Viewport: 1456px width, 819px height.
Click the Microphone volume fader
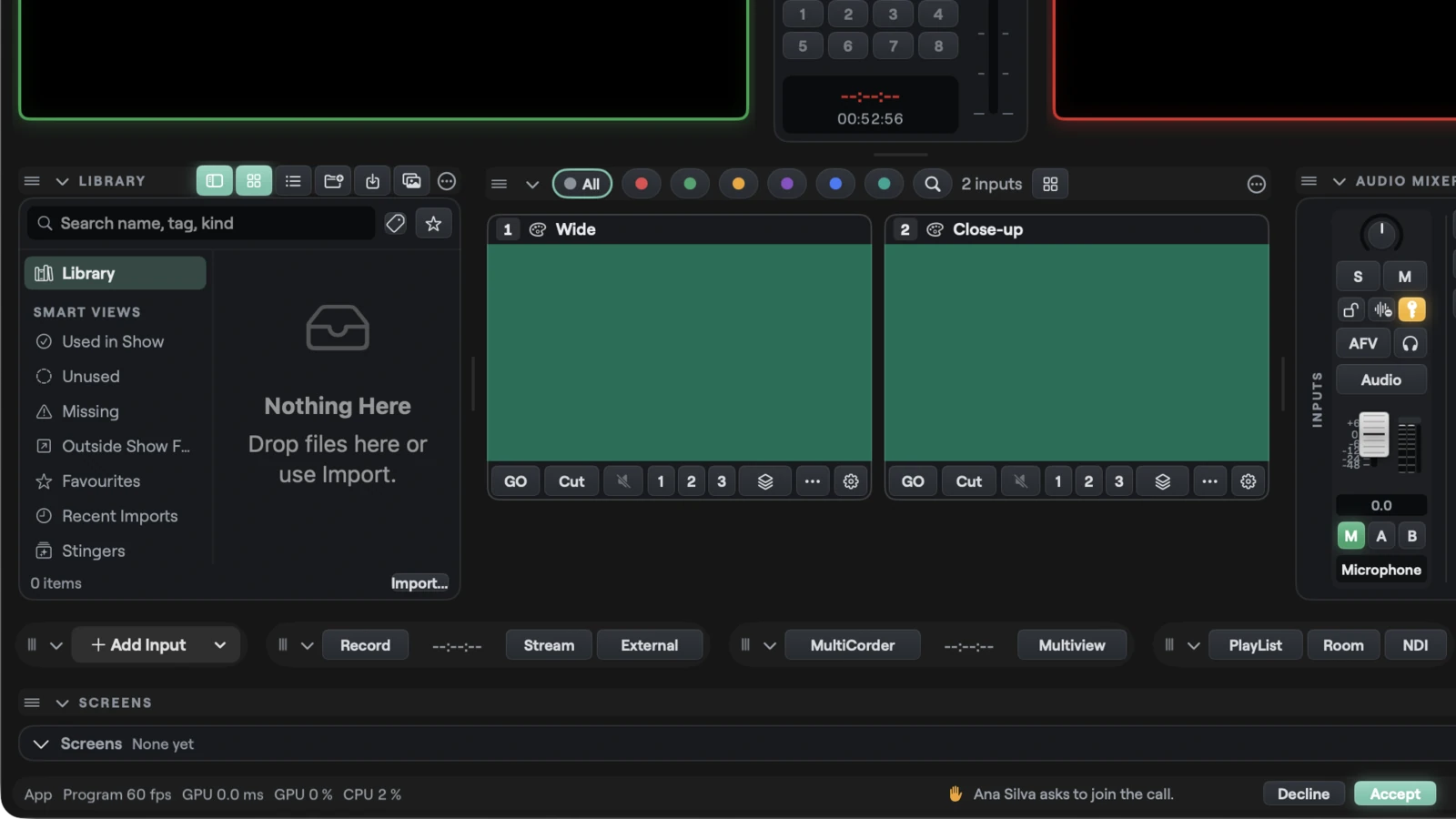1373,435
